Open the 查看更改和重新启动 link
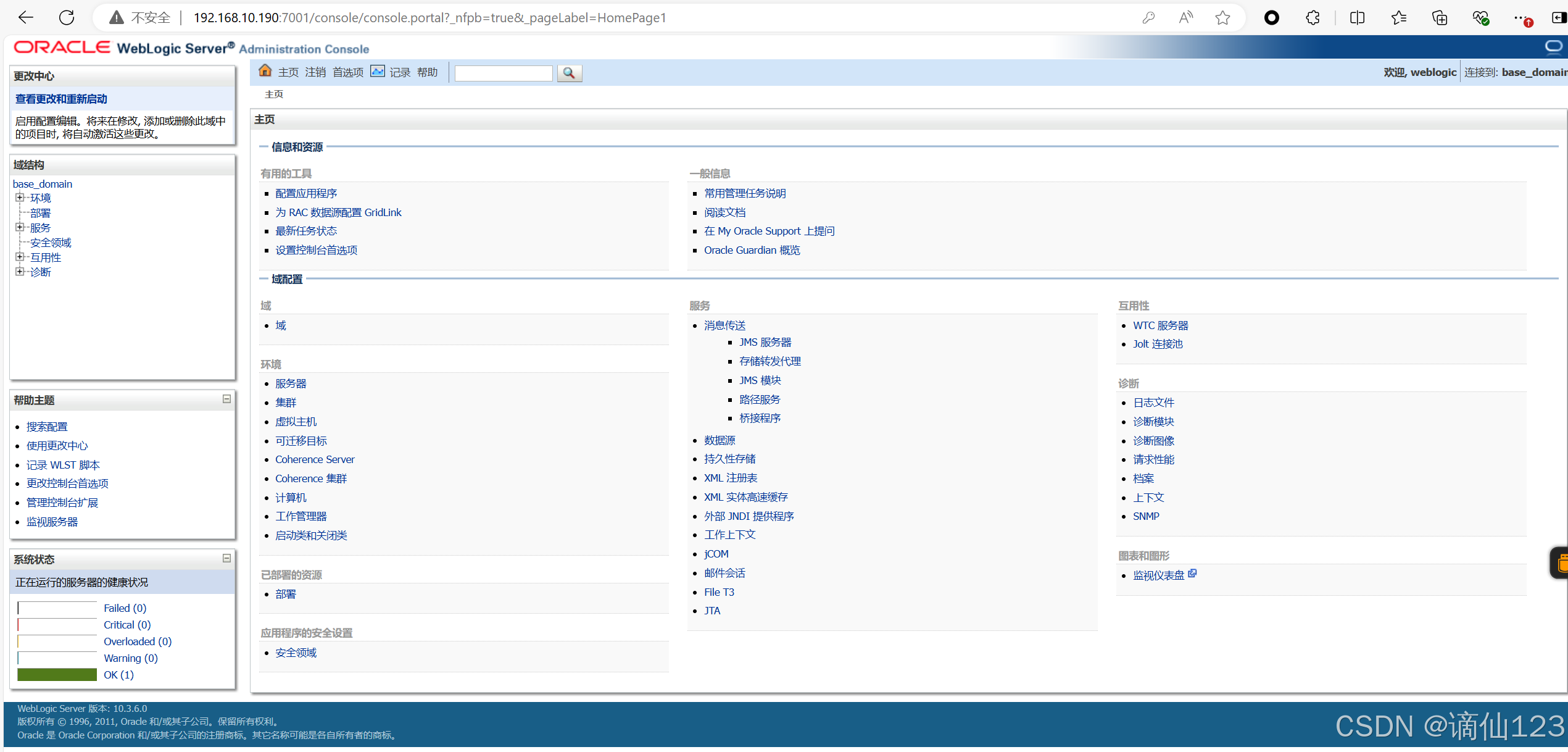This screenshot has height=752, width=1568. coord(60,99)
